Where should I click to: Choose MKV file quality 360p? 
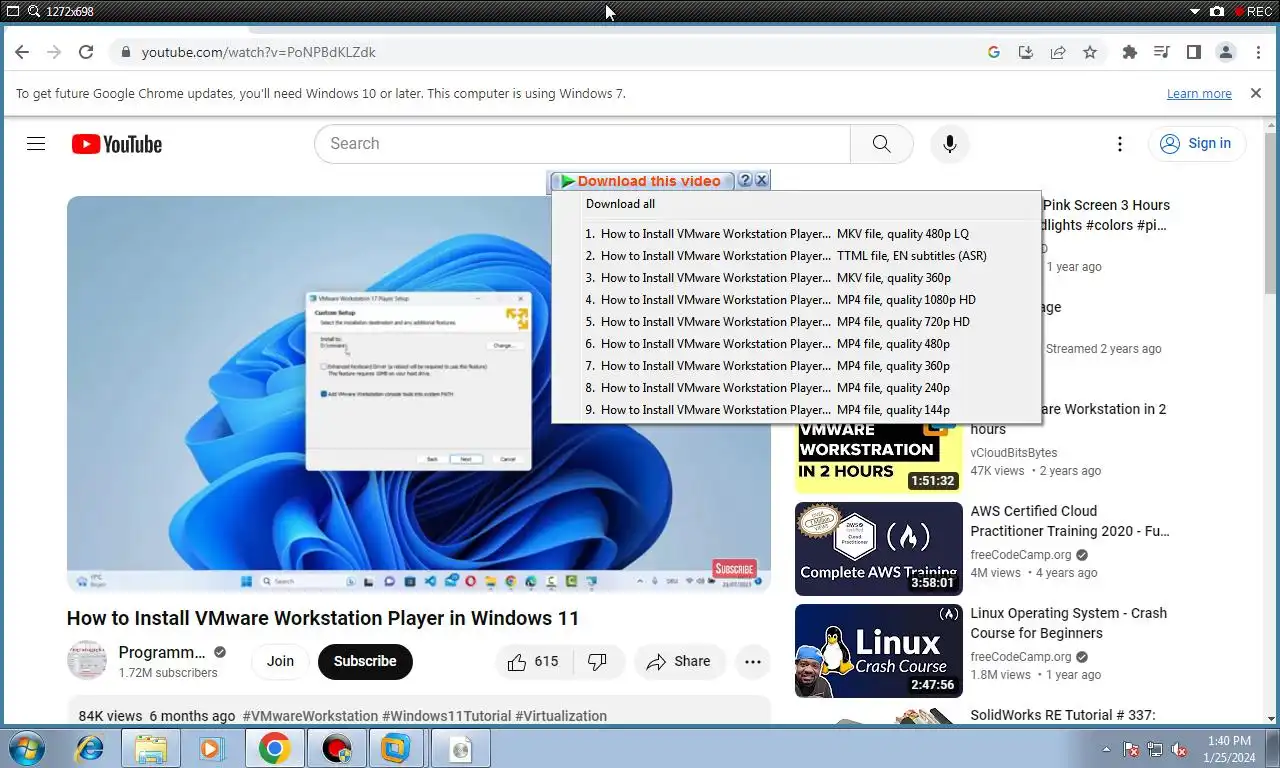(x=797, y=278)
